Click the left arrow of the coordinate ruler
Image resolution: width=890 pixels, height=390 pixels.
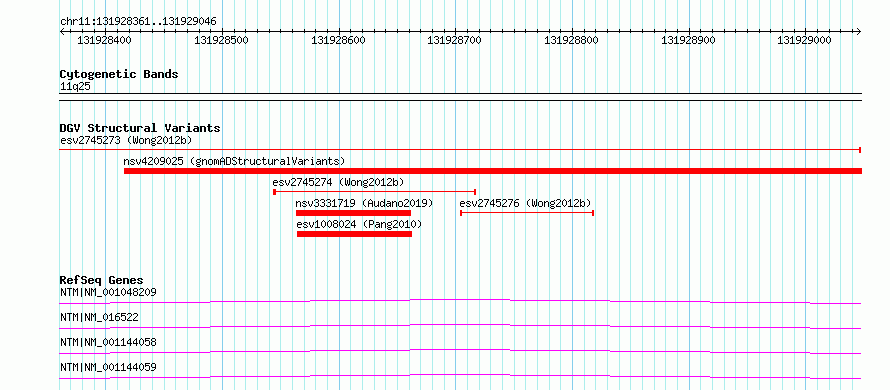click(x=62, y=31)
